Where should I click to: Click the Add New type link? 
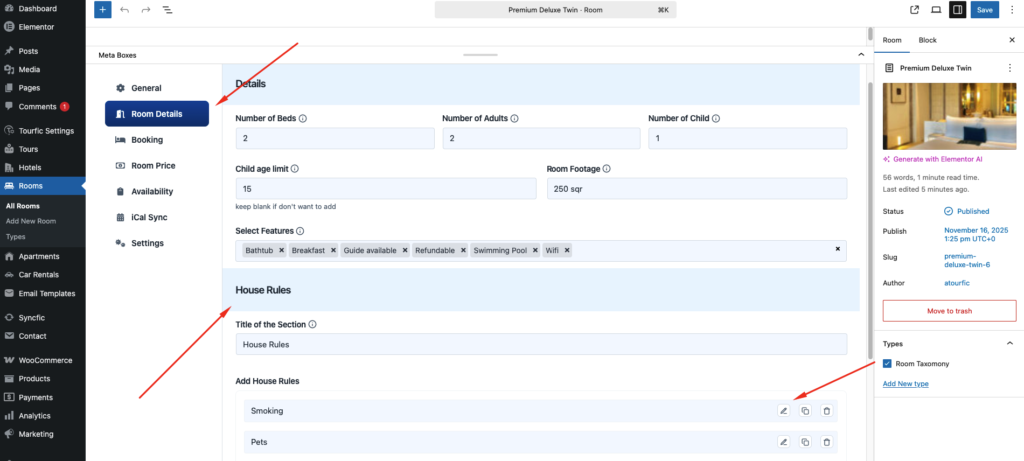coord(906,384)
